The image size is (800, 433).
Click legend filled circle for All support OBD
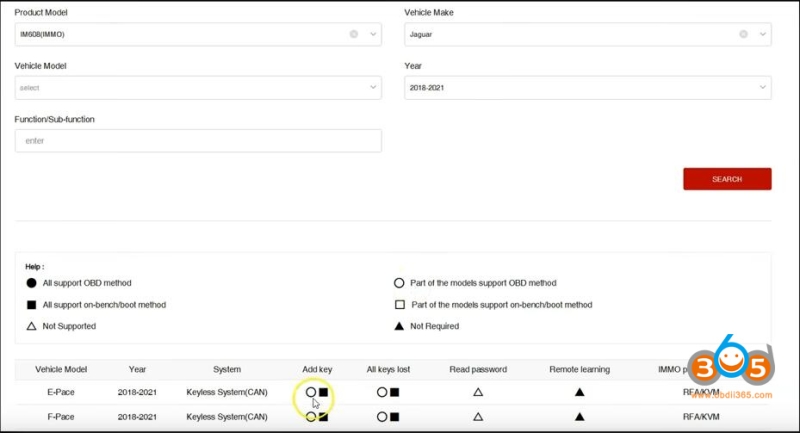tap(31, 283)
